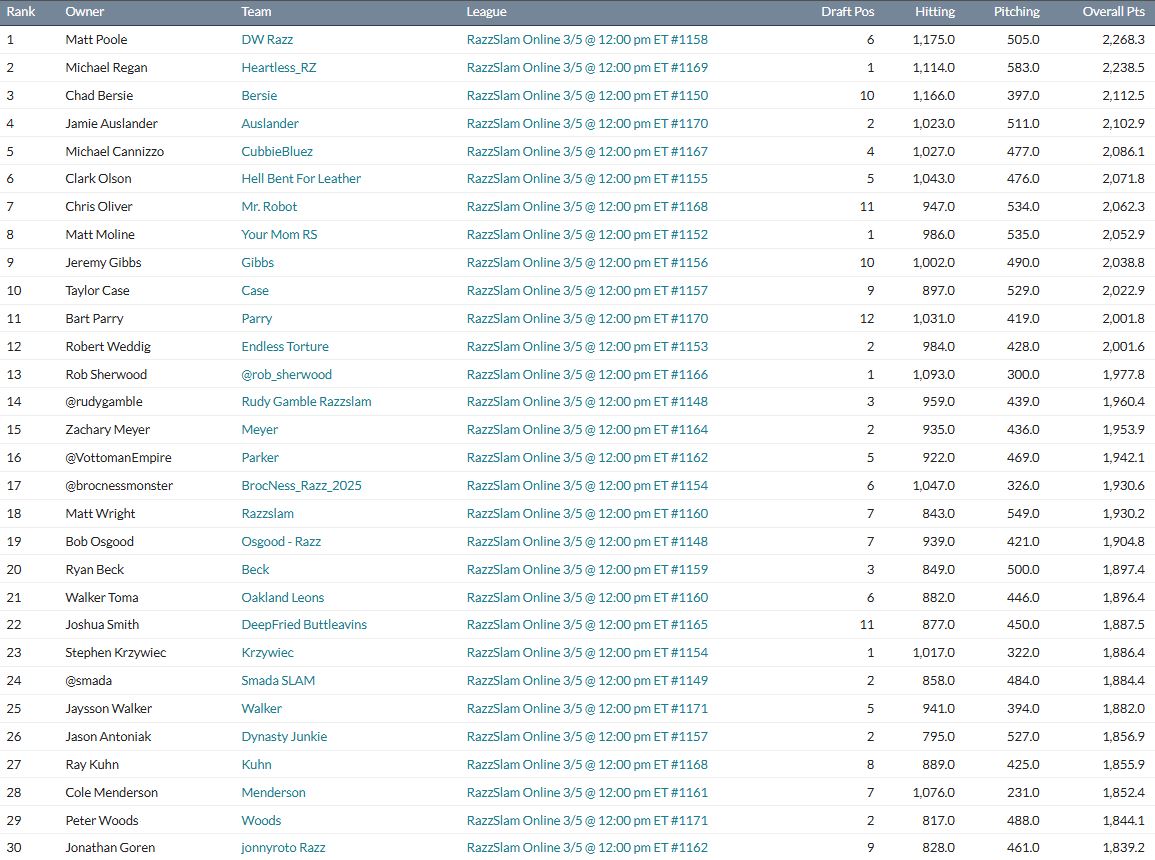
Task: Open league #1159 in Ryan Beck's row
Action: tap(587, 570)
